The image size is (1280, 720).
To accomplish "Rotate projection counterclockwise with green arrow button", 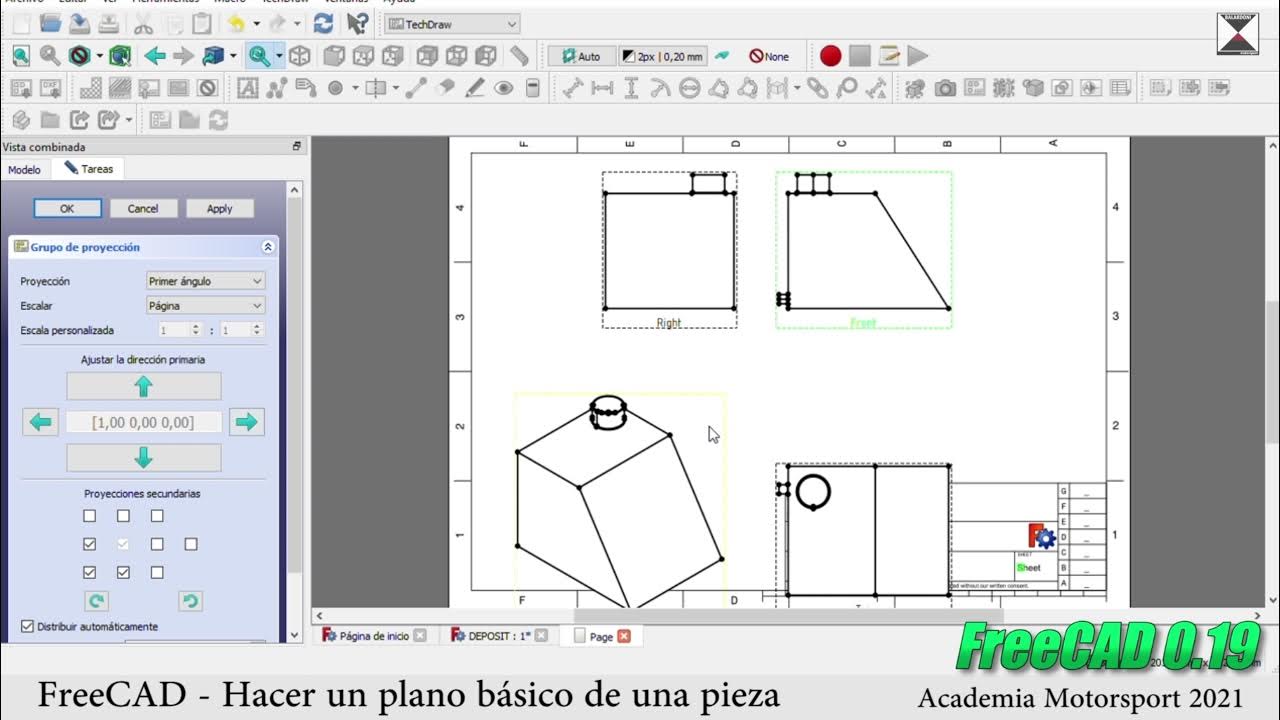I will click(x=190, y=601).
